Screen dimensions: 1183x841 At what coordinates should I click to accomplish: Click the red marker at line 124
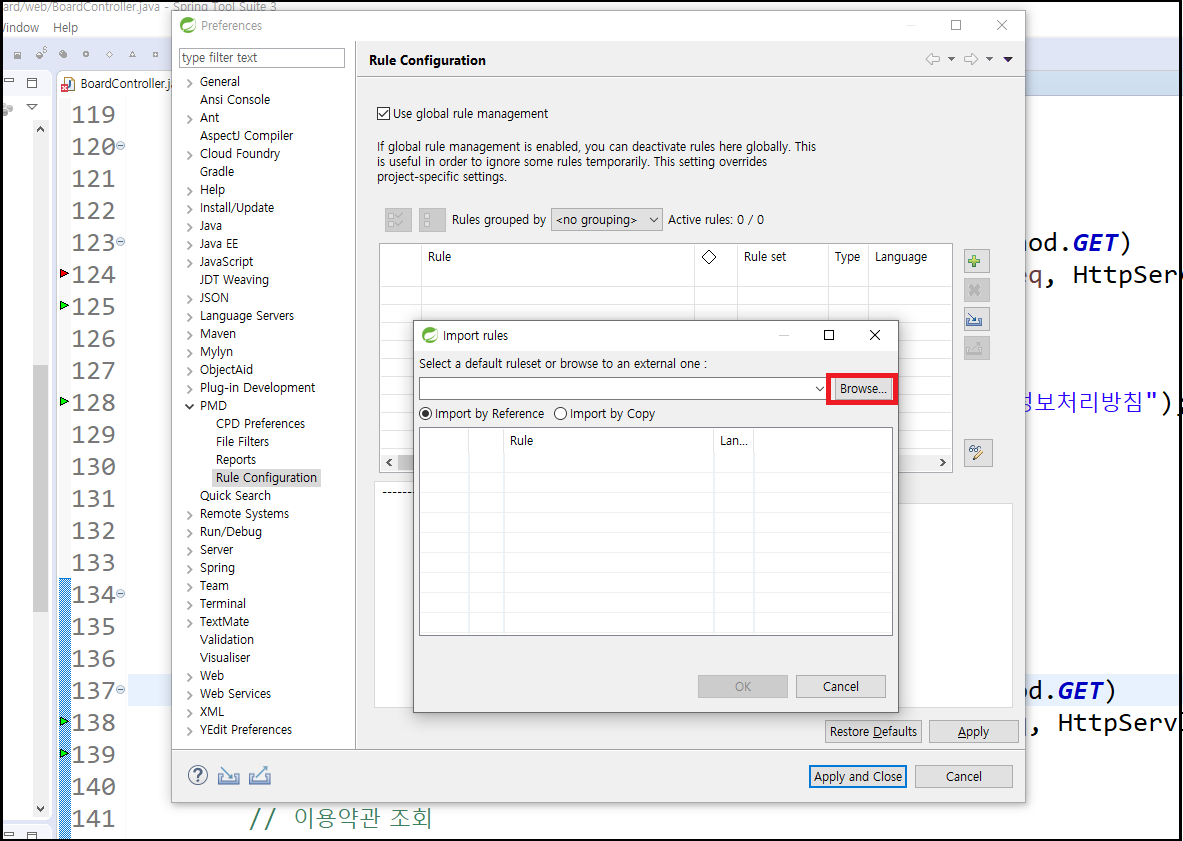click(x=64, y=273)
